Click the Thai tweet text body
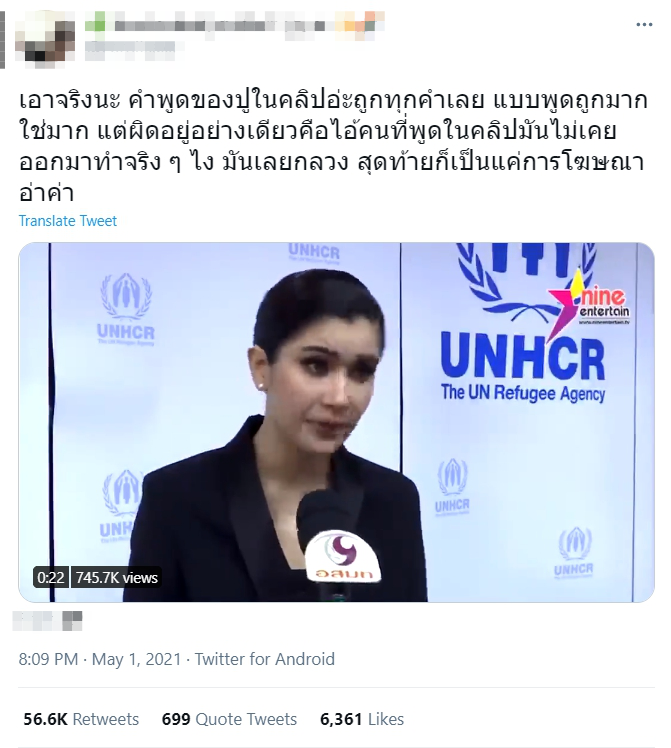Image resolution: width=671 pixels, height=748 pixels. [x=333, y=146]
